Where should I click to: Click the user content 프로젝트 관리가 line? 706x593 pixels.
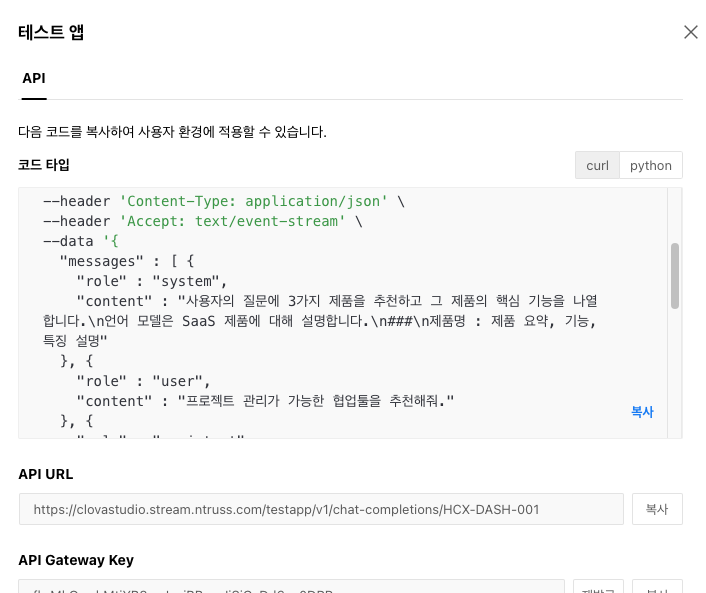point(265,401)
